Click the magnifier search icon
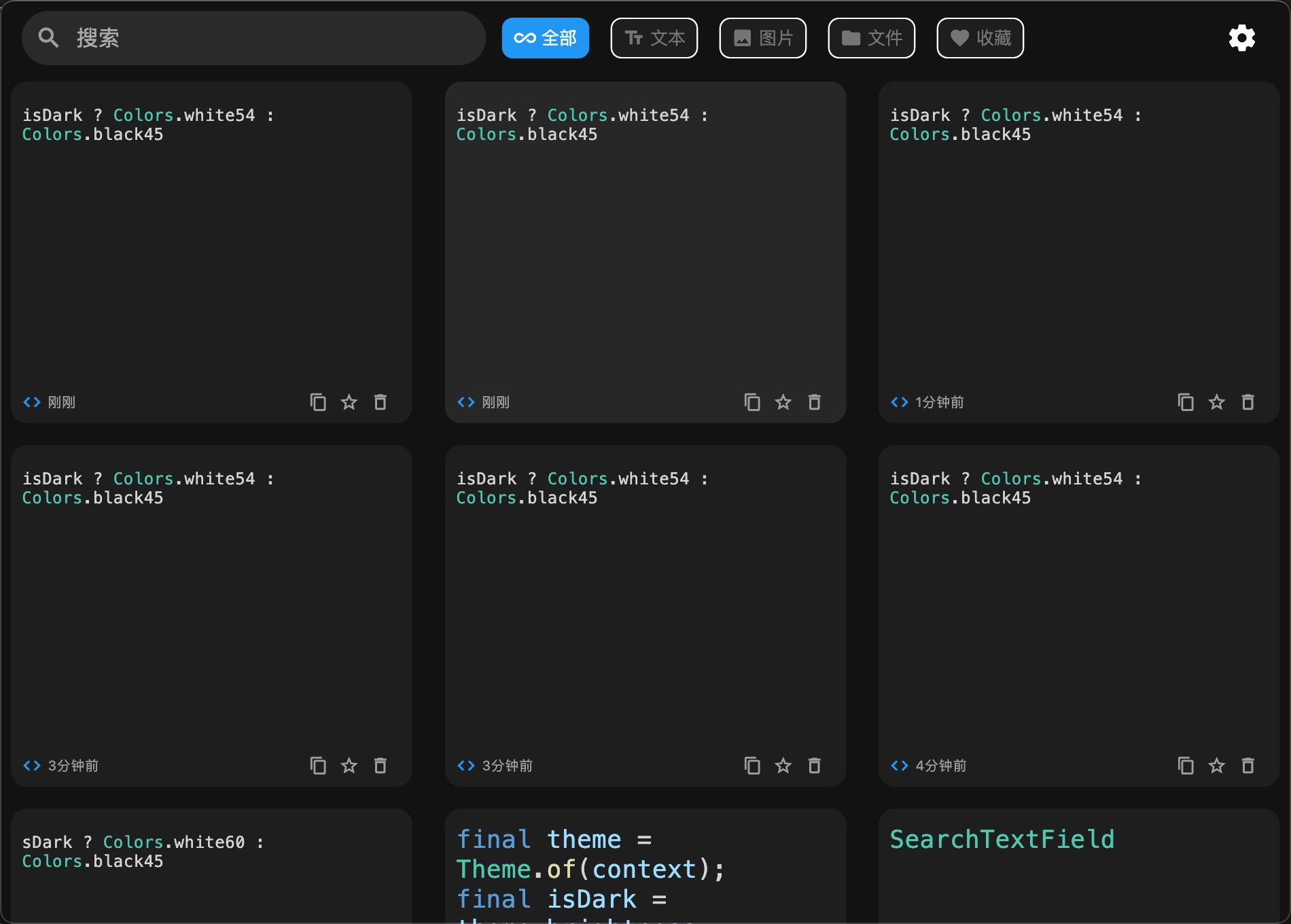 point(48,38)
